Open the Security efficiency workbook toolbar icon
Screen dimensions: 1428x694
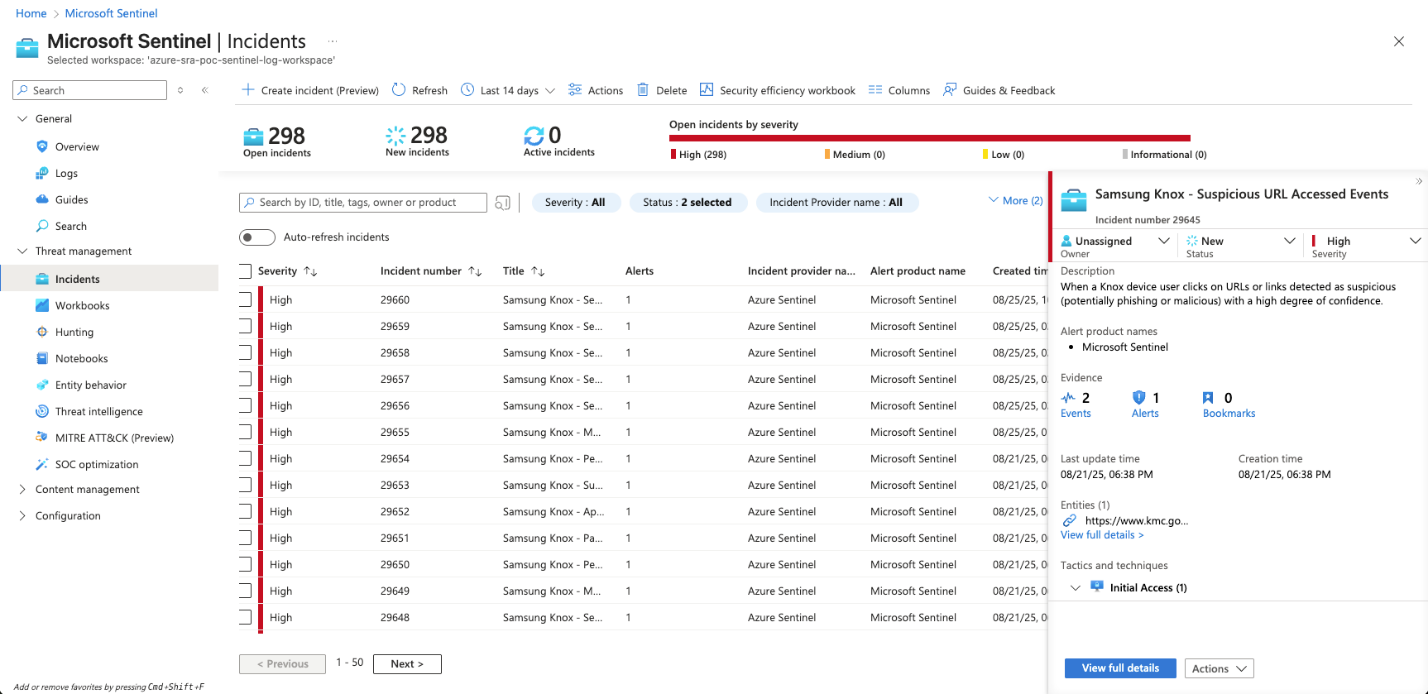click(x=708, y=90)
